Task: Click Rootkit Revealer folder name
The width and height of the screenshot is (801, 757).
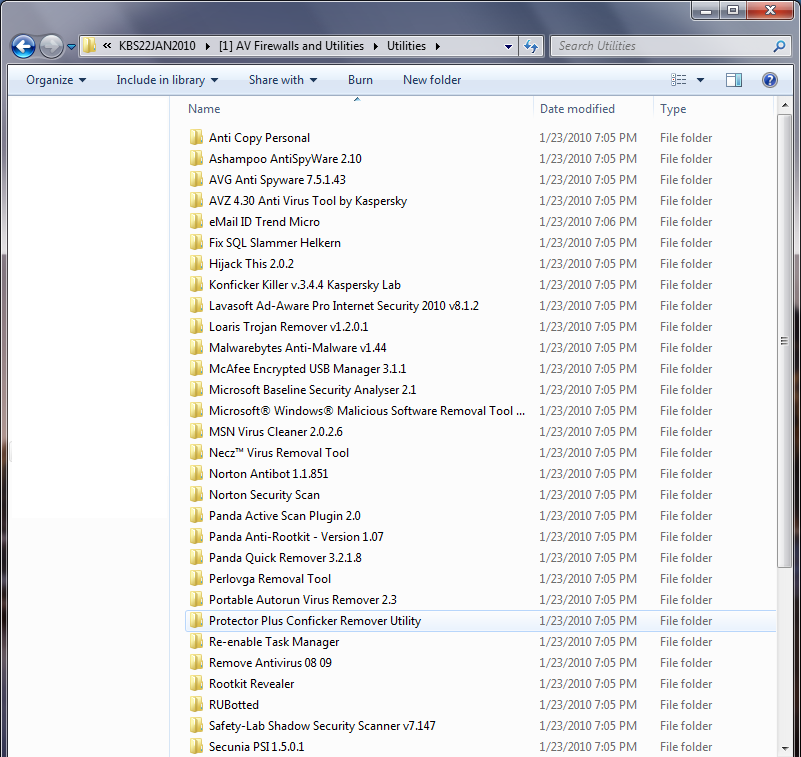Action: click(251, 683)
